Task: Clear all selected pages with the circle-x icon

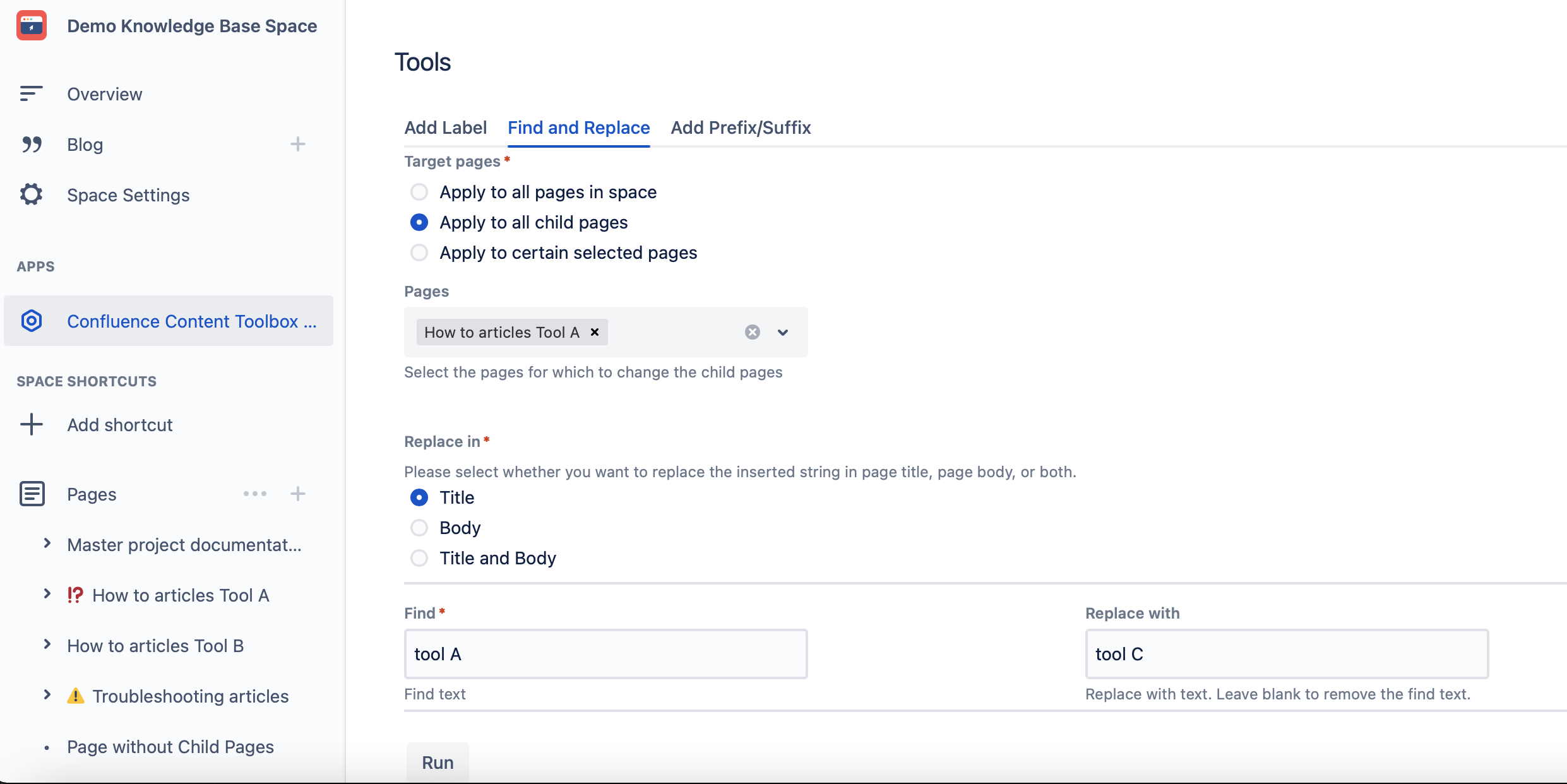Action: 752,332
